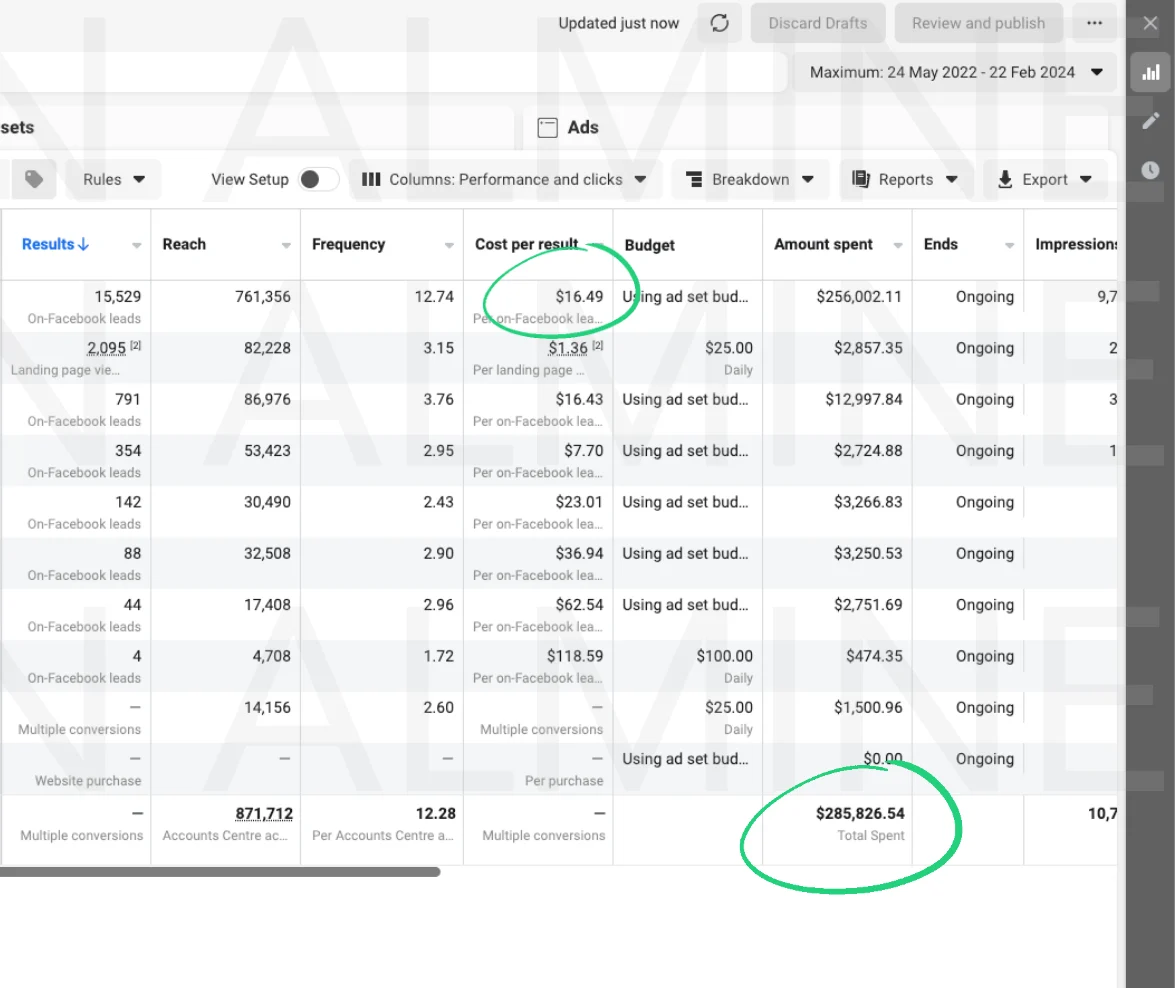Expand the Reports dropdown arrow
Viewport: 1175px width, 988px height.
[952, 179]
